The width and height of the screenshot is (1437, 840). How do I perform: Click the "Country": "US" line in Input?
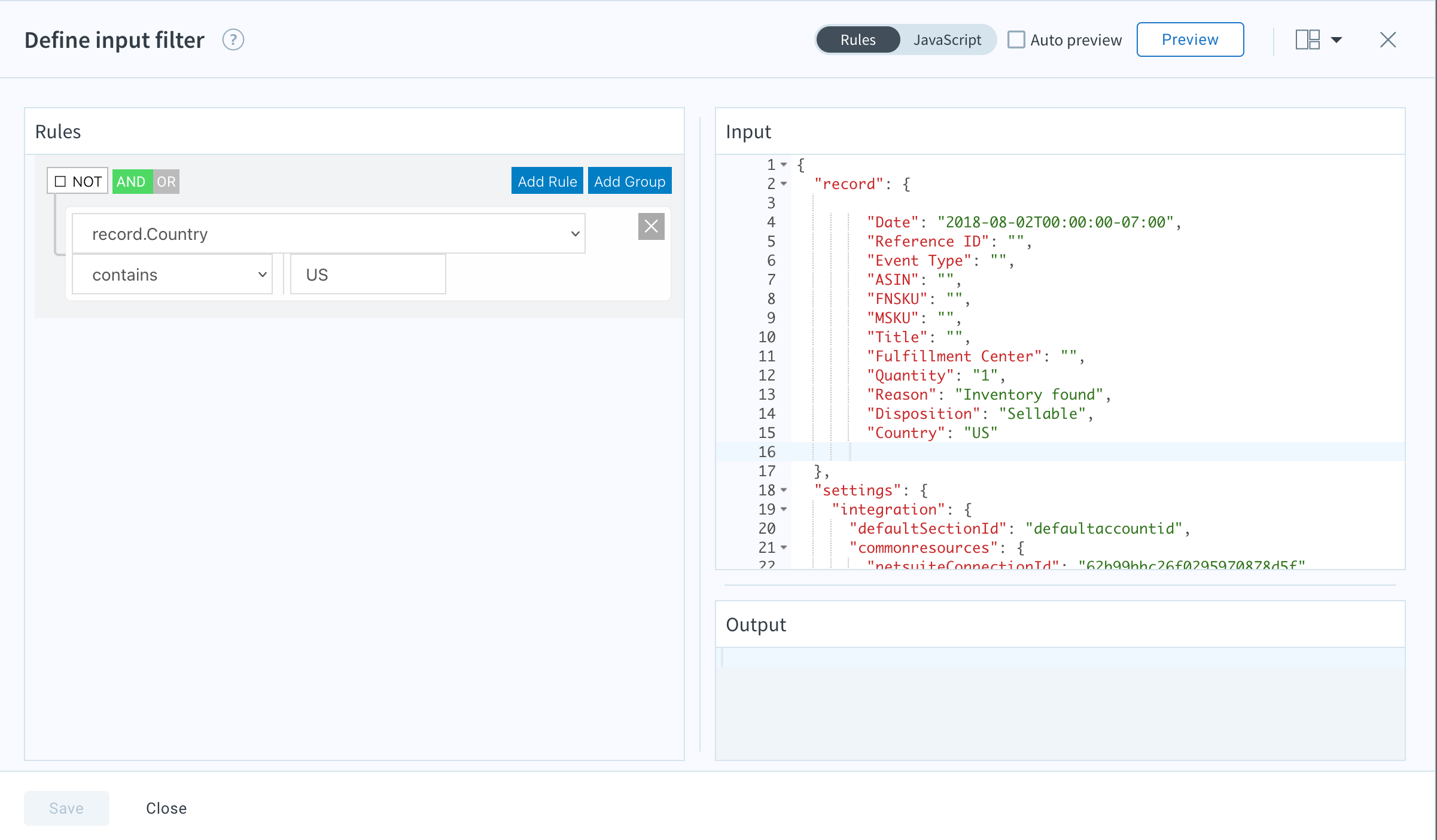931,433
